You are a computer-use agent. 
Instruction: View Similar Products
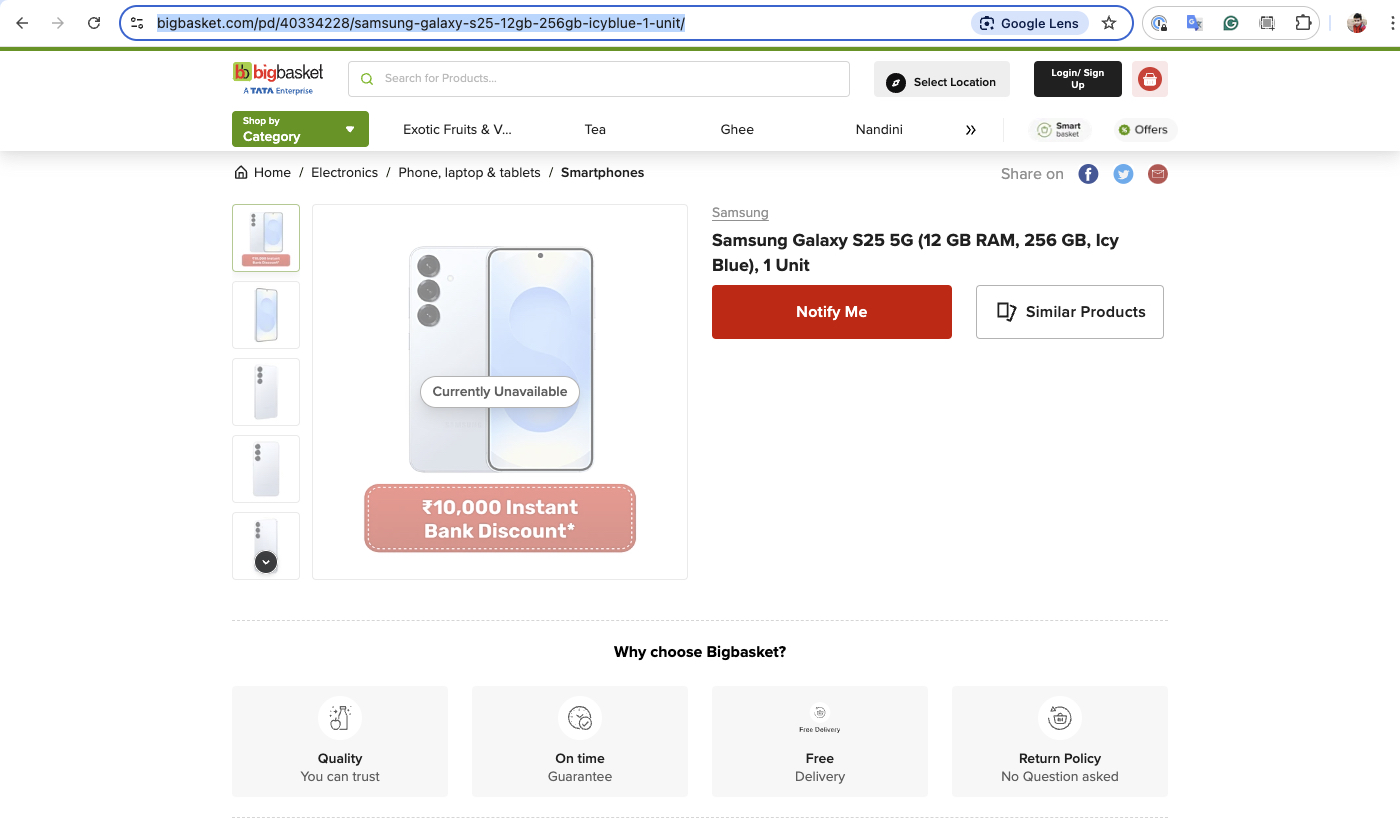point(1070,312)
